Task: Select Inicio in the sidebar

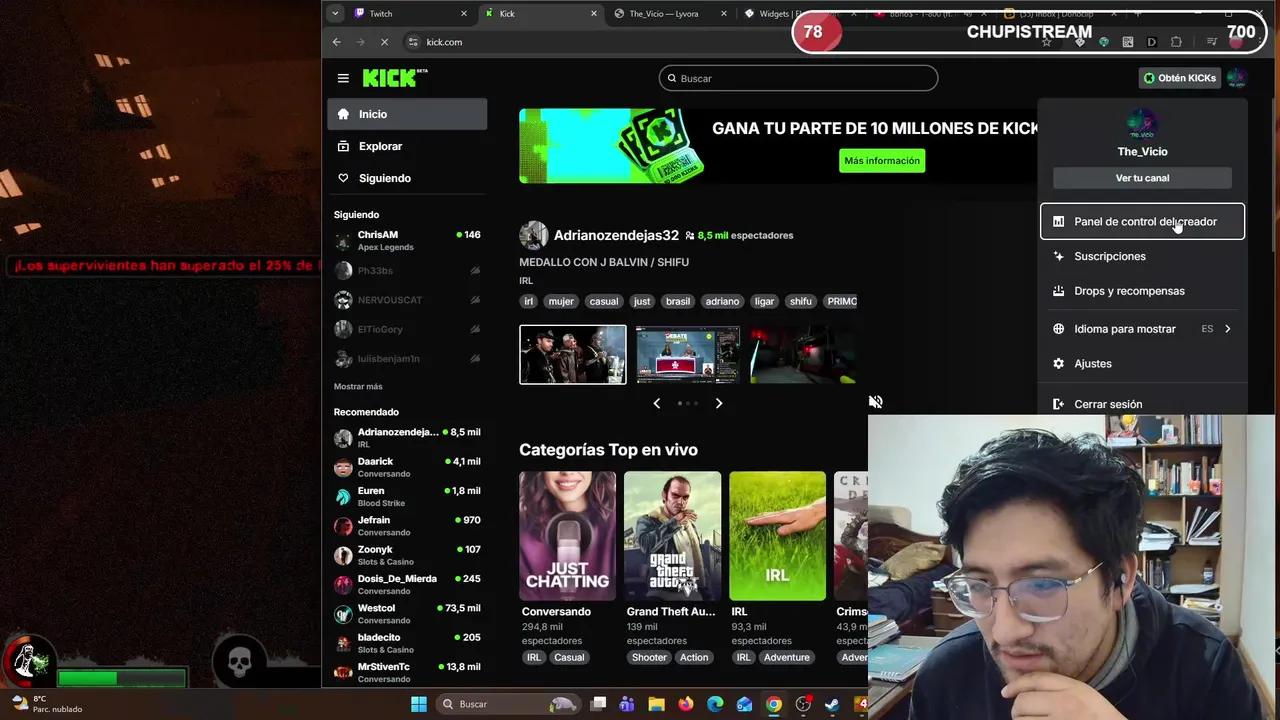Action: (407, 114)
